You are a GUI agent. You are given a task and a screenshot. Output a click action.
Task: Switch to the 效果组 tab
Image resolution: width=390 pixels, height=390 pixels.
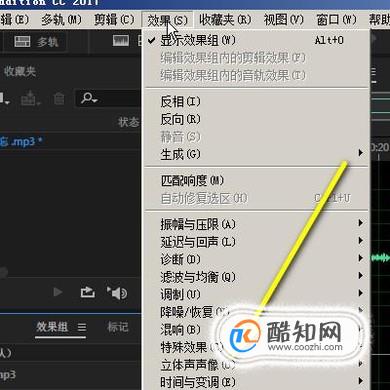(52, 327)
